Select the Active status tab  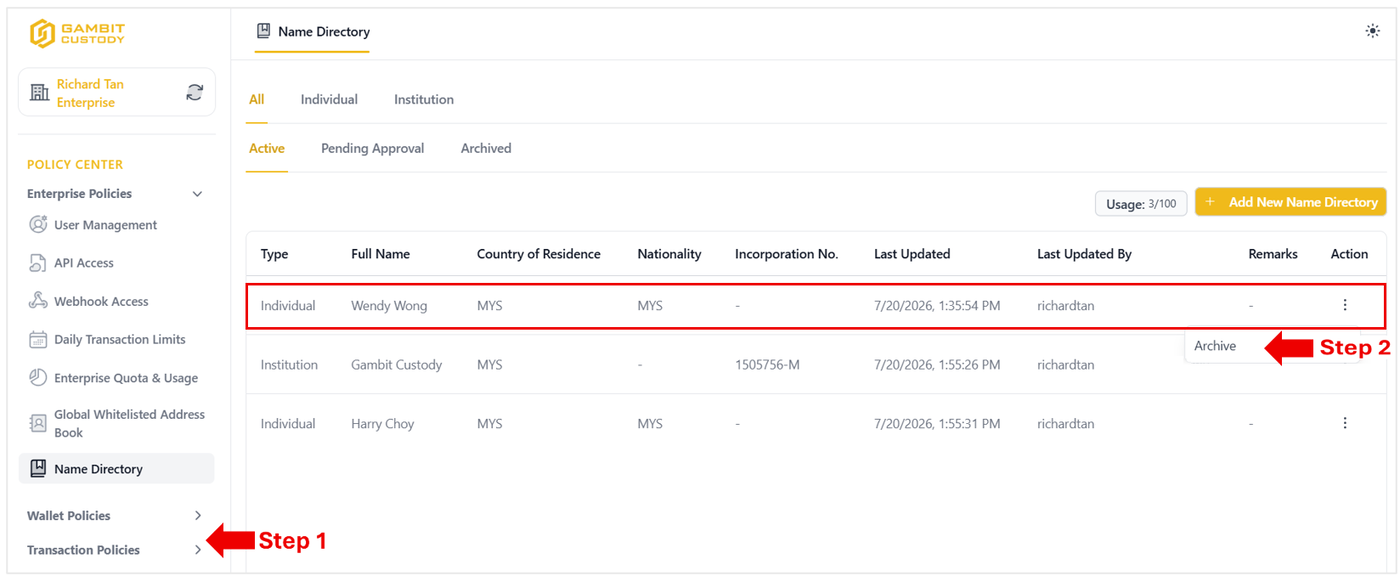coord(267,148)
